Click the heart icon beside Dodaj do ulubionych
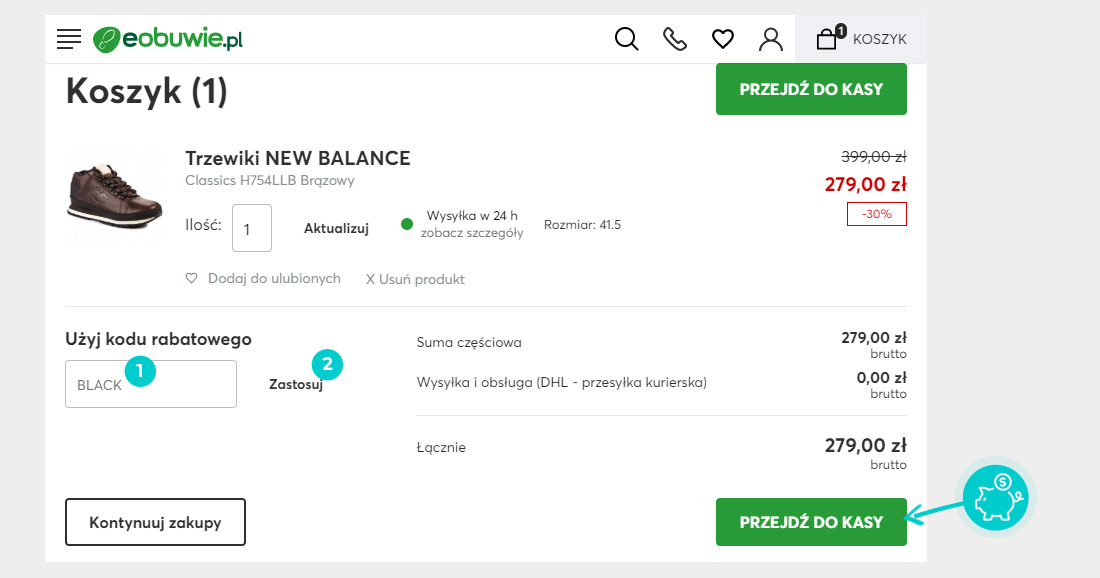1100x578 pixels. 192,278
